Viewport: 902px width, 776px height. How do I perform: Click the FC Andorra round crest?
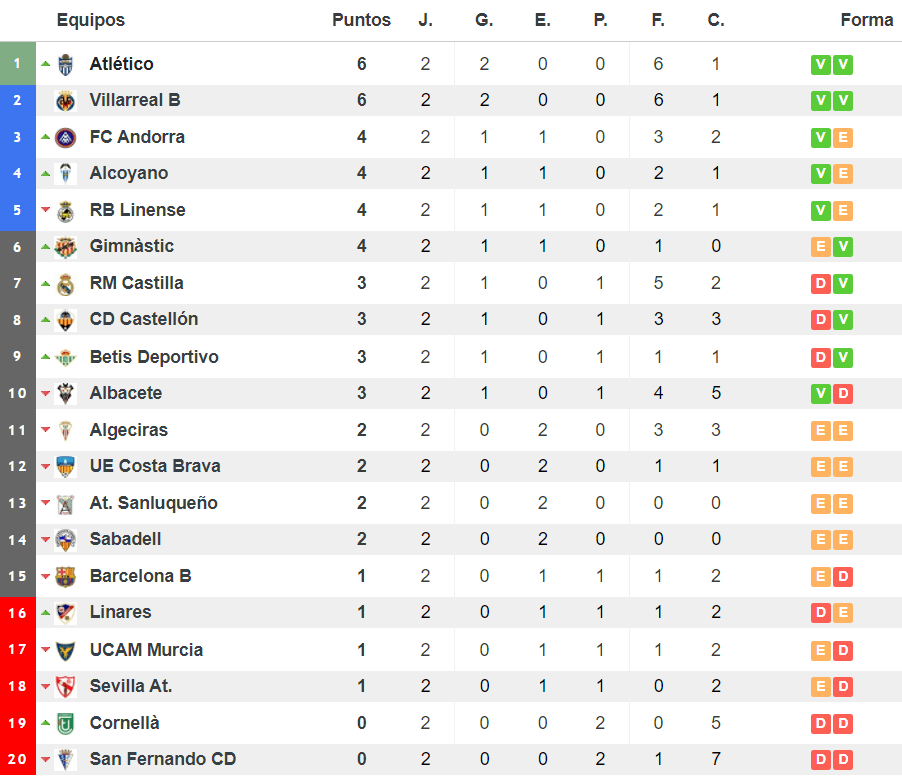tap(66, 137)
